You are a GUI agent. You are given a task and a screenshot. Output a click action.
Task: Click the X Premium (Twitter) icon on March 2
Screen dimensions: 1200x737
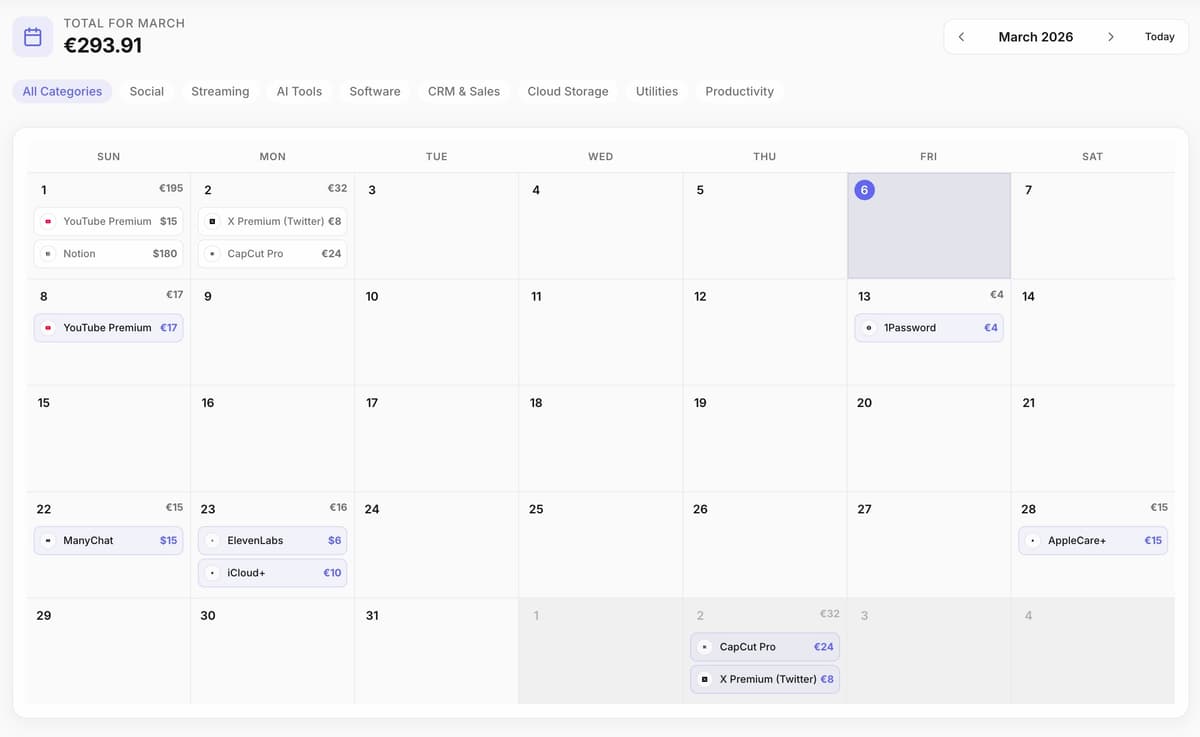pos(211,221)
